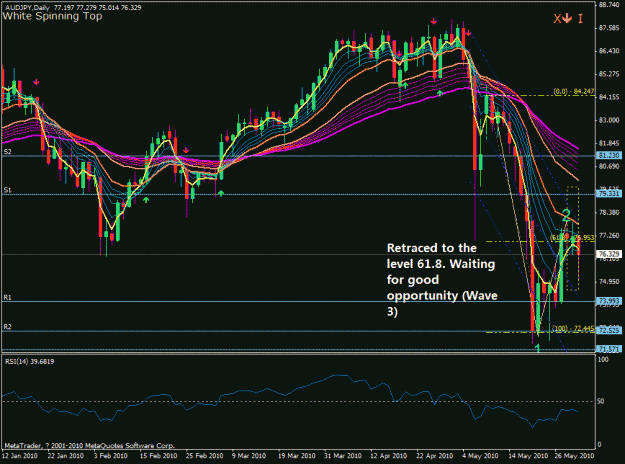The height and width of the screenshot is (464, 625).
Task: Click the 22 Apr 2010 date label
Action: (x=435, y=455)
